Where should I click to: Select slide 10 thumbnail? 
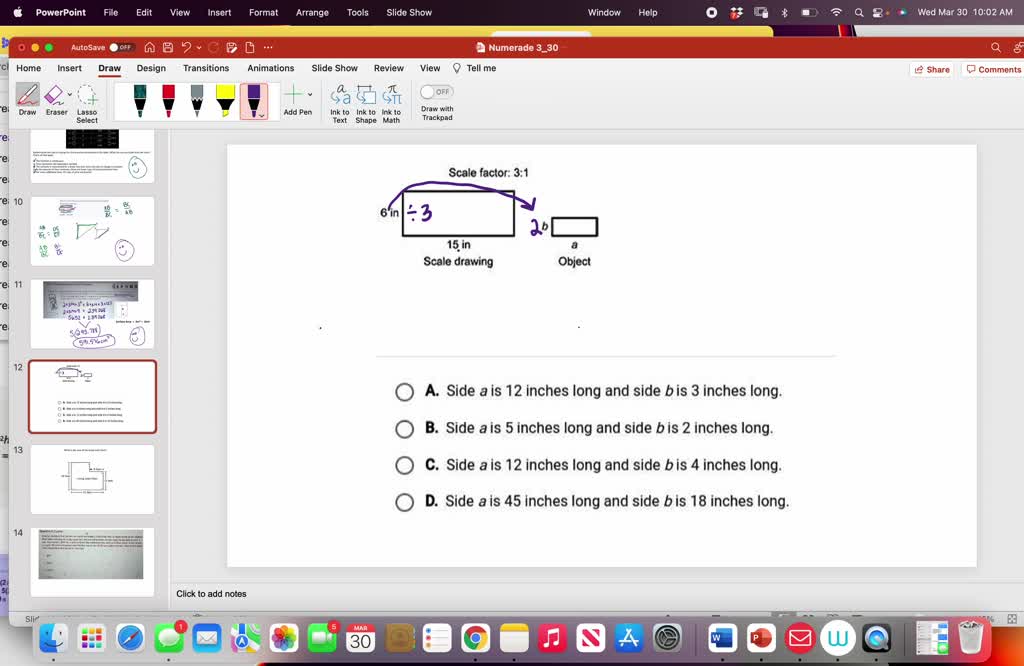pos(92,230)
